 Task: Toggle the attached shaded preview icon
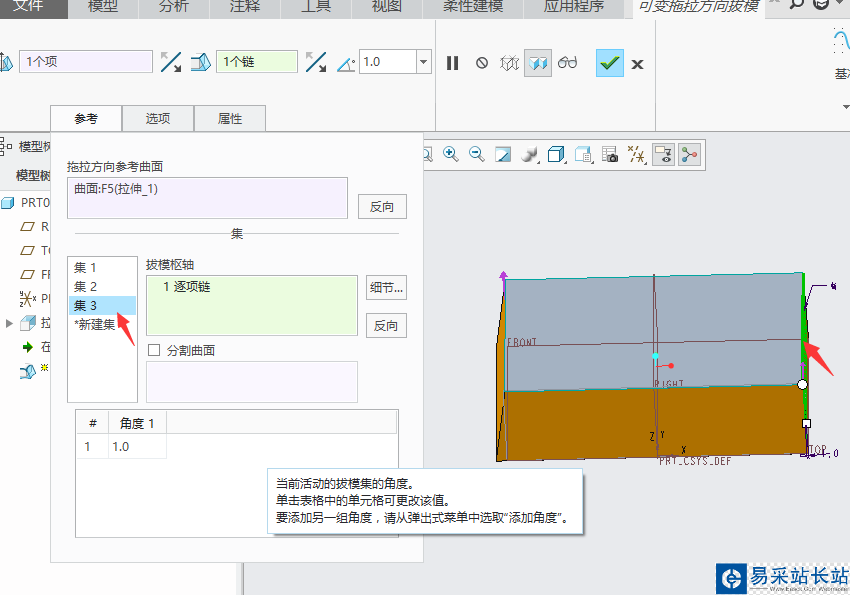[538, 63]
